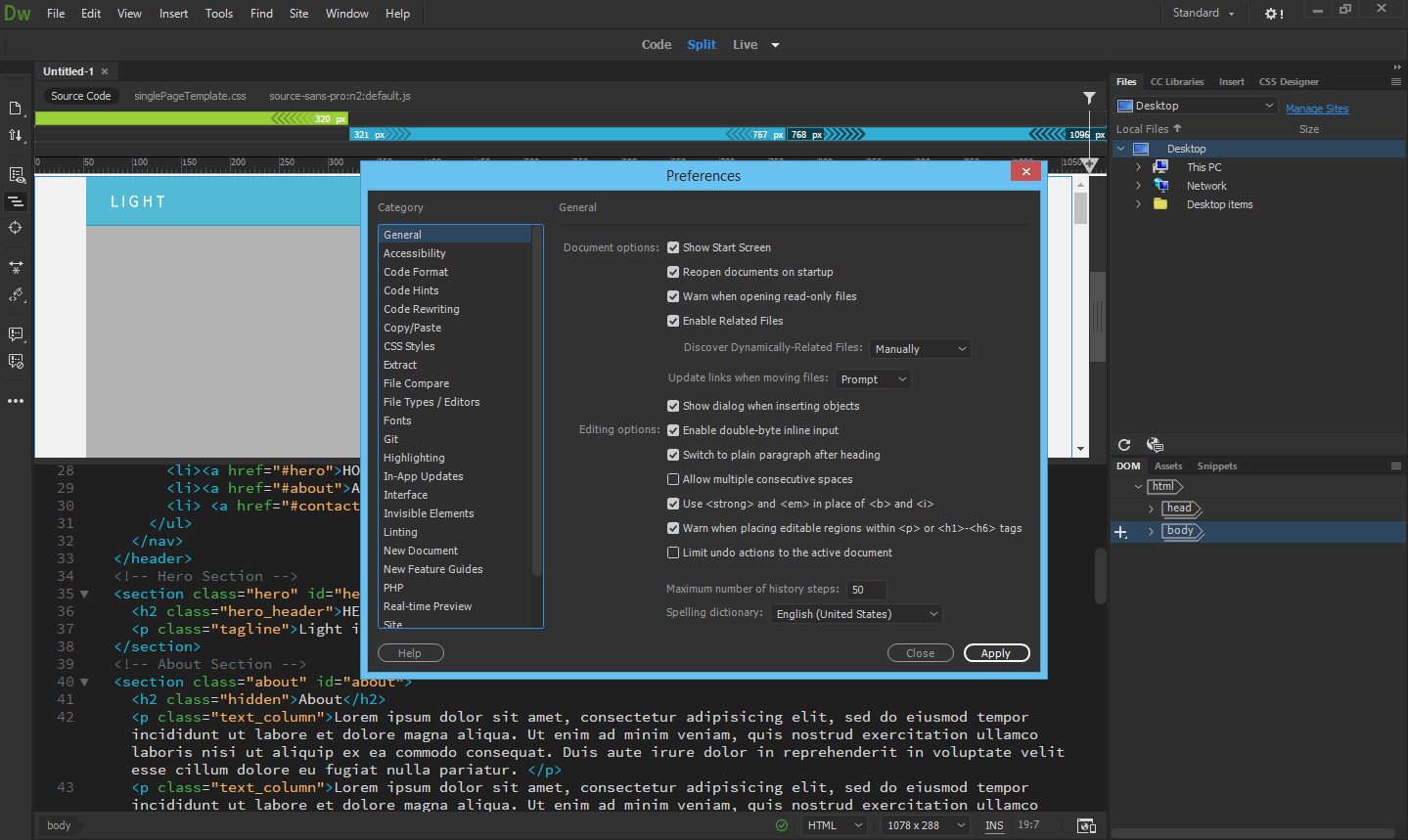The width and height of the screenshot is (1408, 840).
Task: Toggle Reopen documents on startup
Action: pyautogui.click(x=673, y=272)
